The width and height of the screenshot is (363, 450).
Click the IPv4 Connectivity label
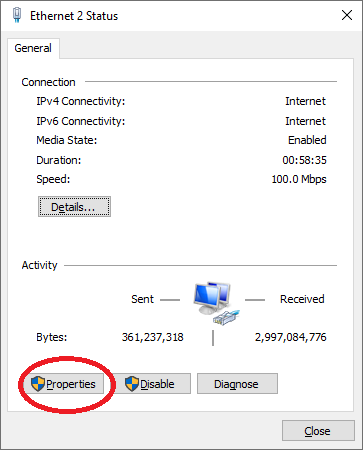coord(81,101)
